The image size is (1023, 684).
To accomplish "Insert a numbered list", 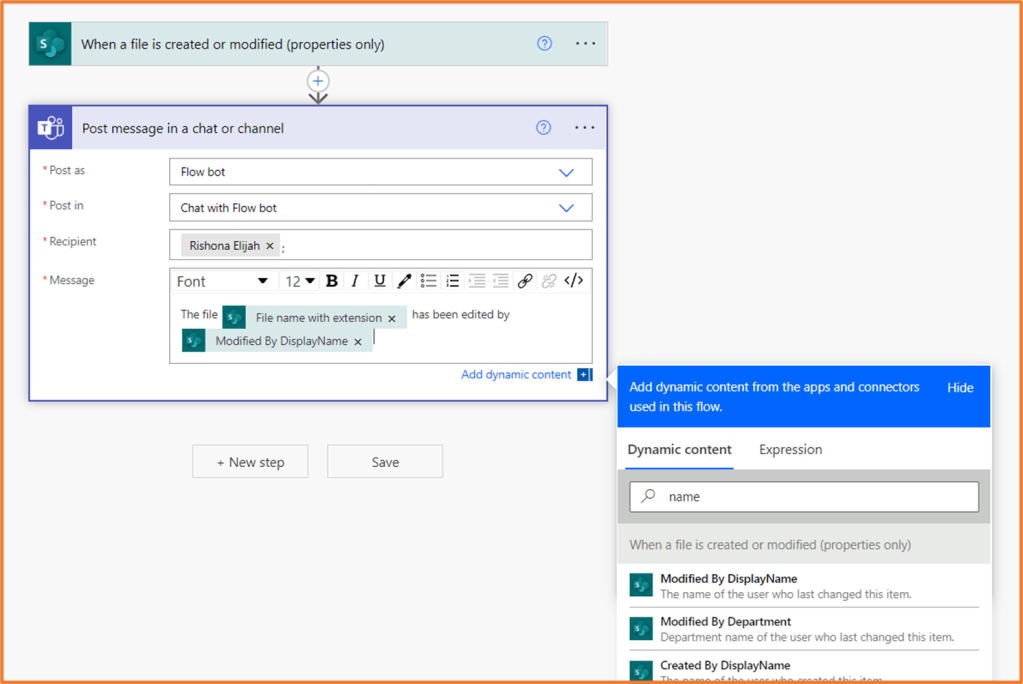I will (x=452, y=281).
